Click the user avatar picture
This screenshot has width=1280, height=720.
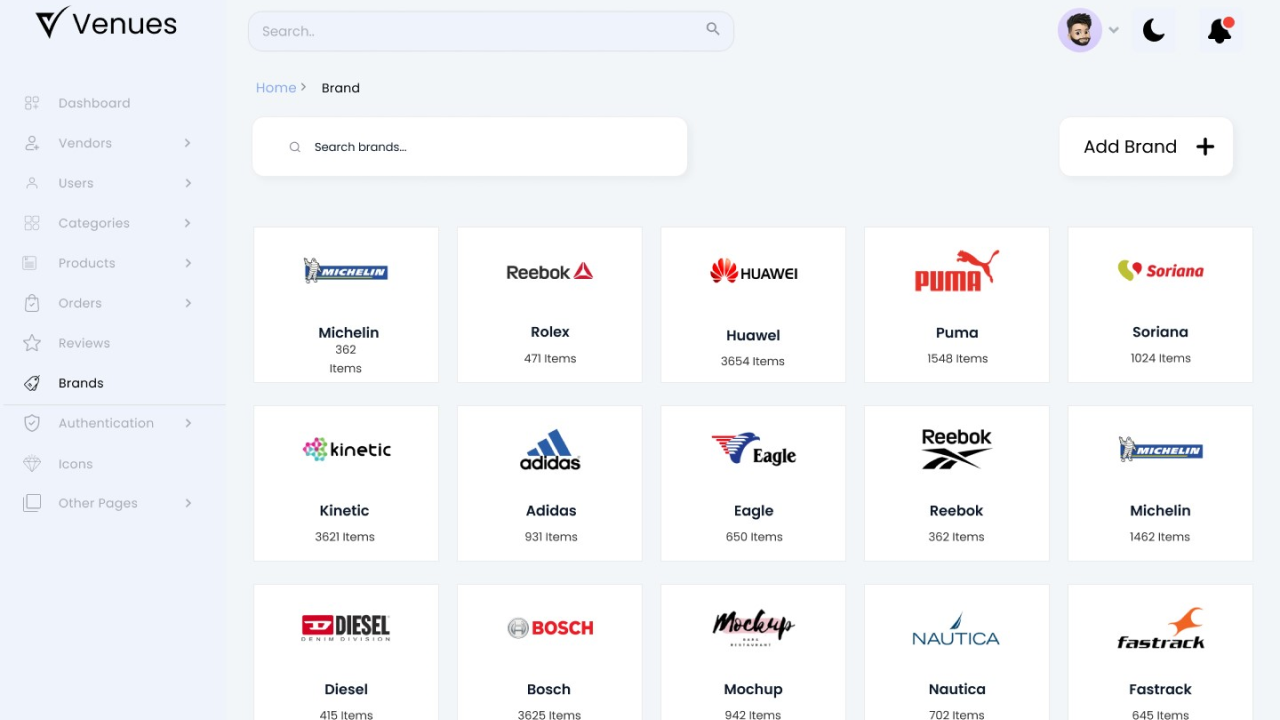point(1080,31)
